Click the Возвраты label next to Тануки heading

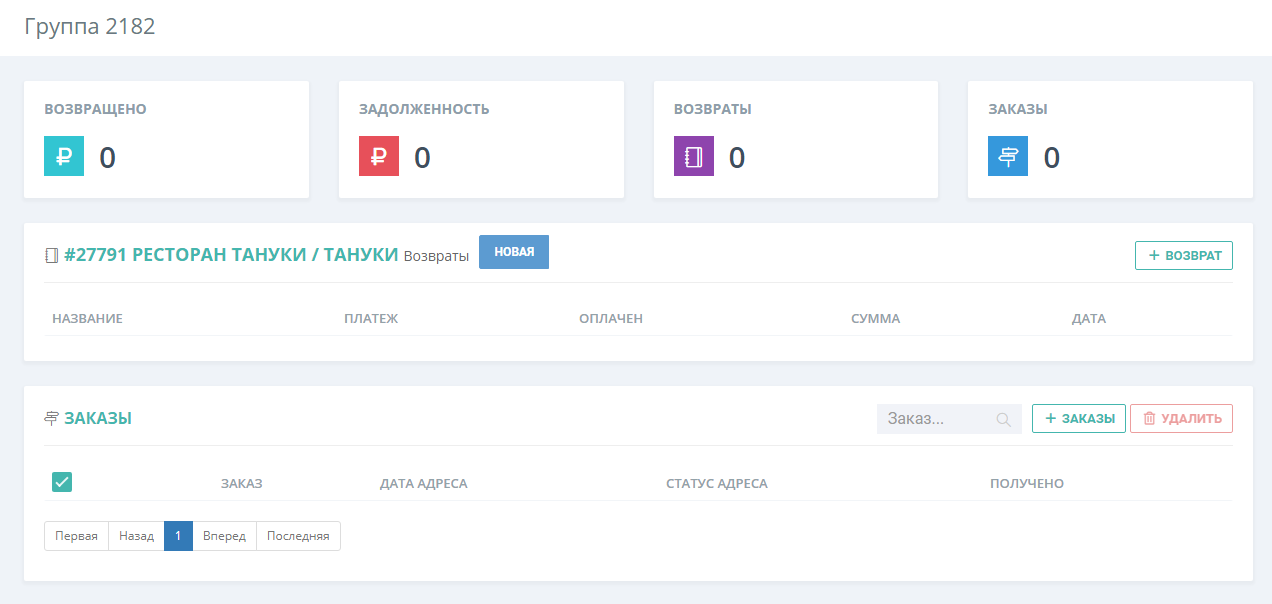pos(436,256)
